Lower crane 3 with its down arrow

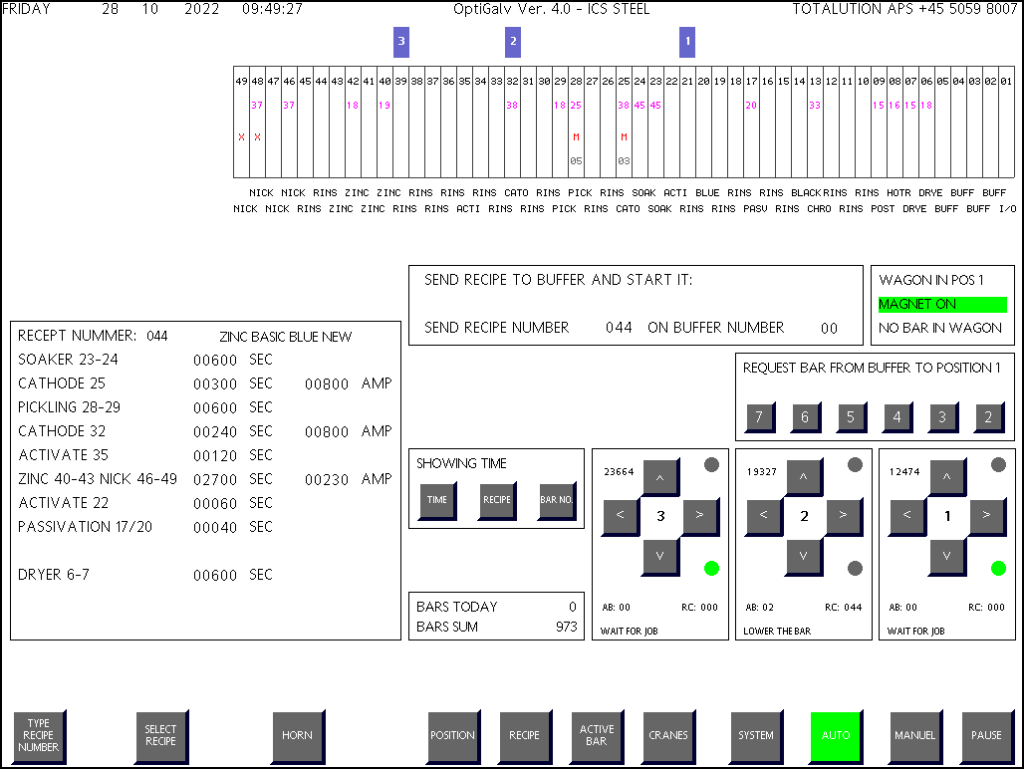coord(660,557)
